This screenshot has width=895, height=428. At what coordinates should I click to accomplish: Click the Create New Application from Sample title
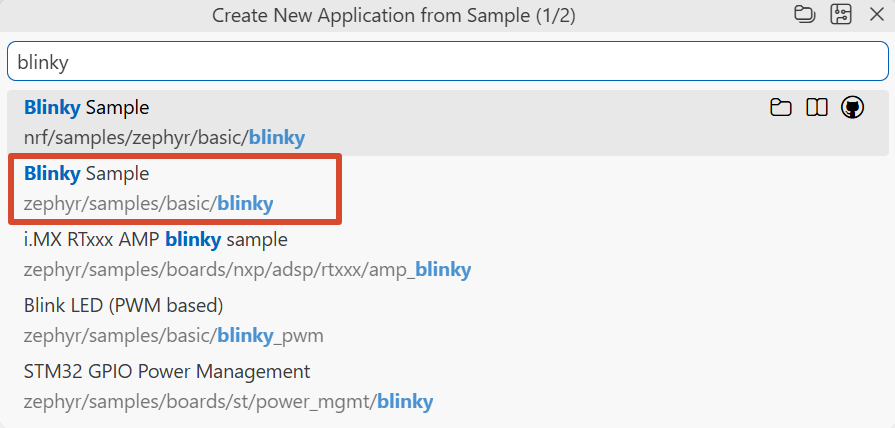pyautogui.click(x=394, y=15)
